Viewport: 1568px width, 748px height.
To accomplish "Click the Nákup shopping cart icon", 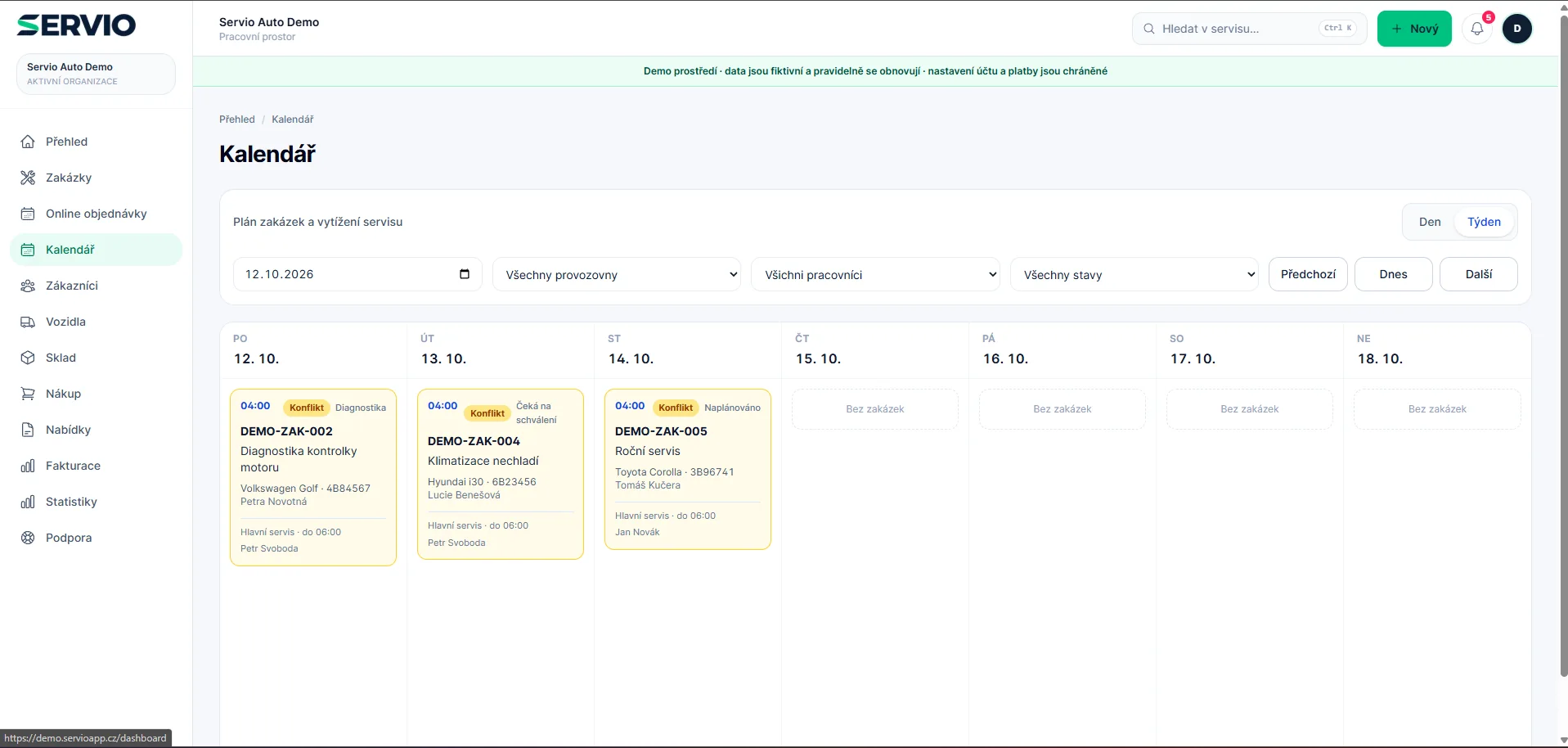I will (28, 394).
